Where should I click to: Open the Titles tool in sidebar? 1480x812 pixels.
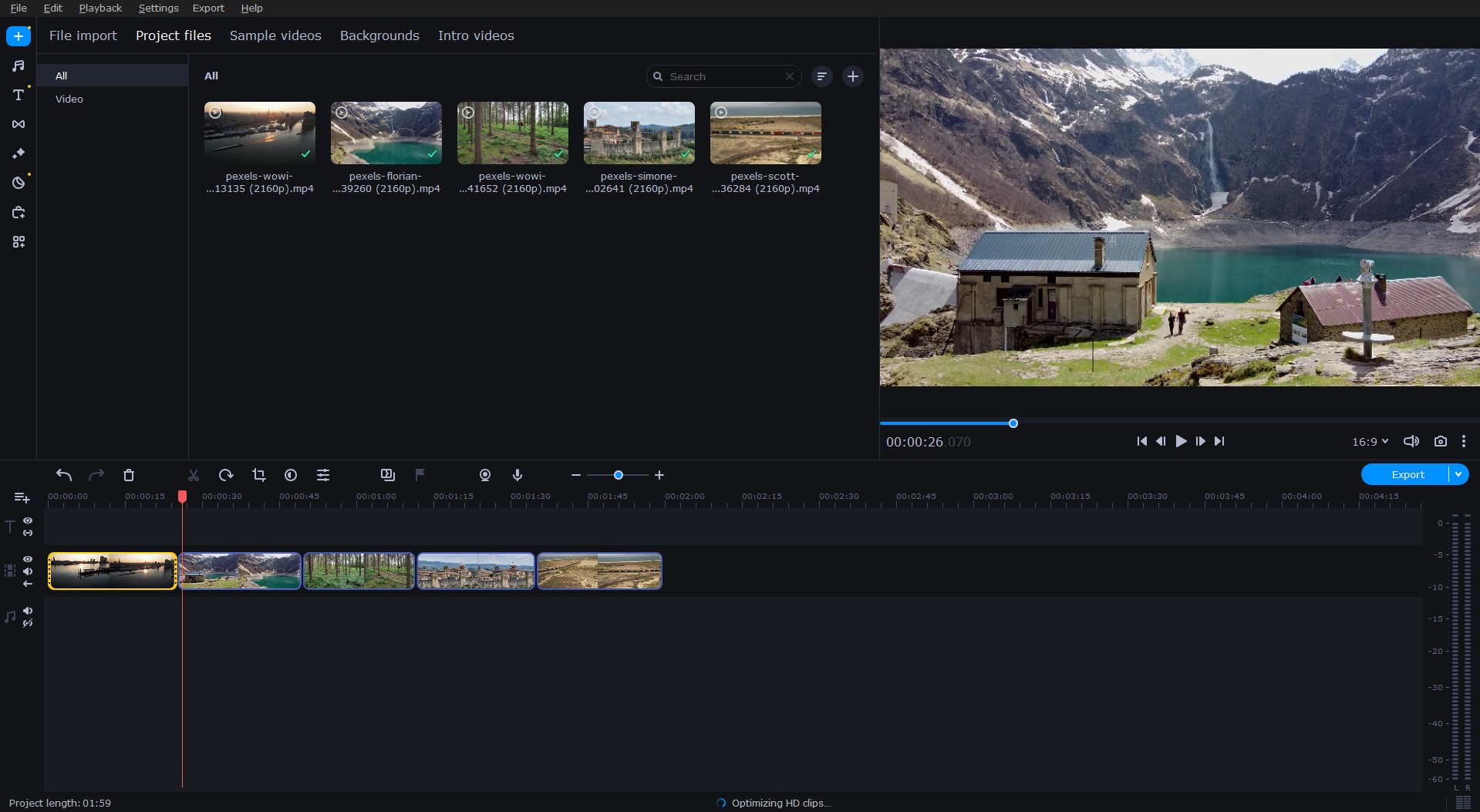(19, 95)
